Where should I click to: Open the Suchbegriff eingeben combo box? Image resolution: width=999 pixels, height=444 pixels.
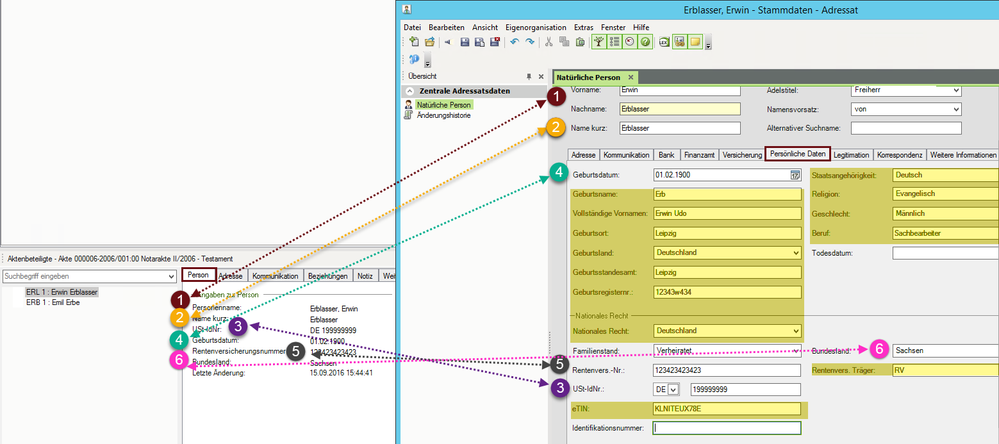pyautogui.click(x=171, y=276)
